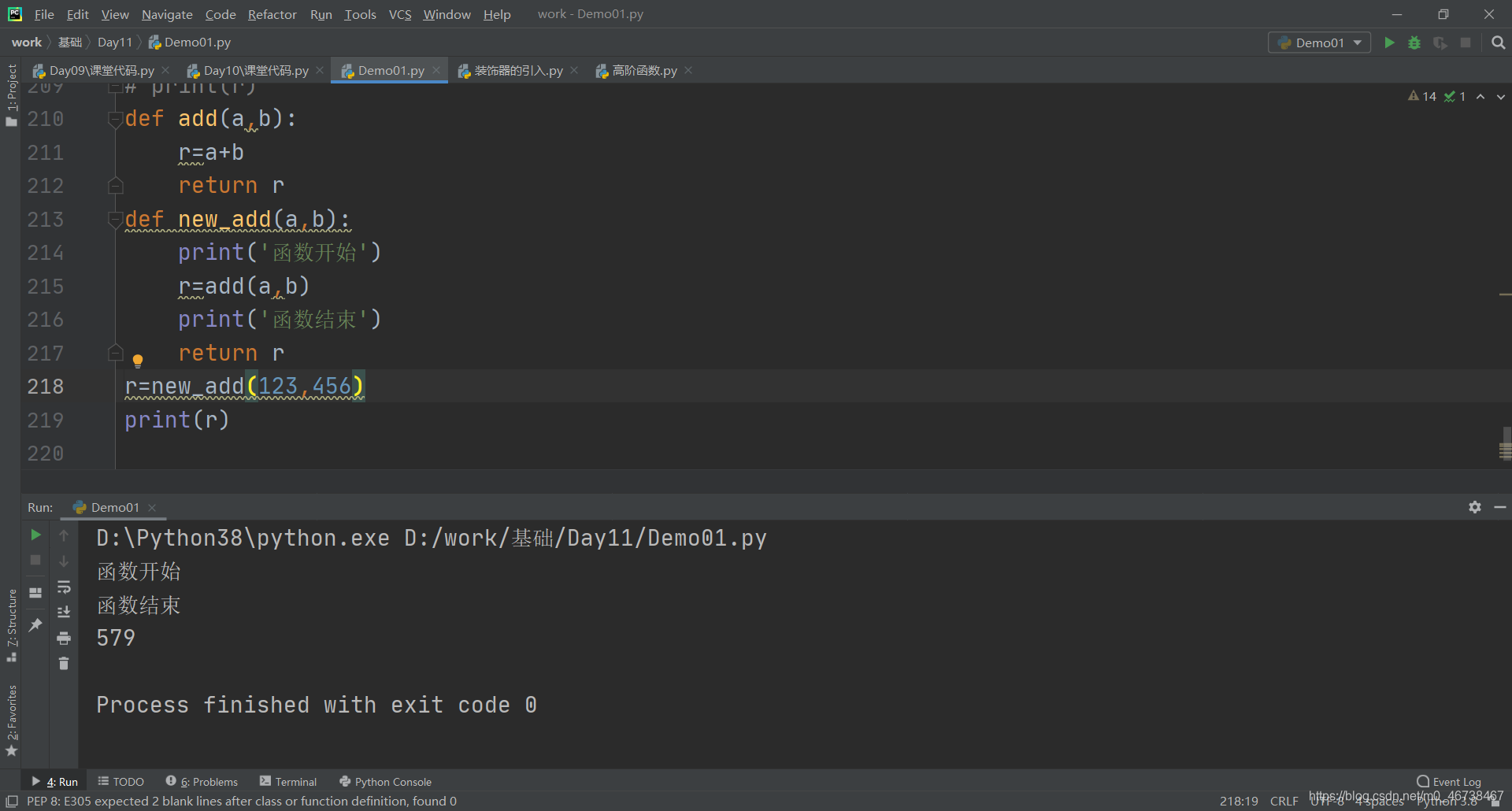The height and width of the screenshot is (811, 1512).
Task: Open the Refactor menu
Action: [272, 14]
